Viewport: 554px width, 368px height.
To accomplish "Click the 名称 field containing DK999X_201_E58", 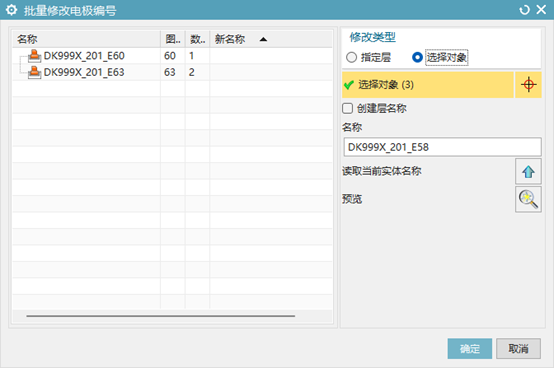I will click(x=442, y=147).
